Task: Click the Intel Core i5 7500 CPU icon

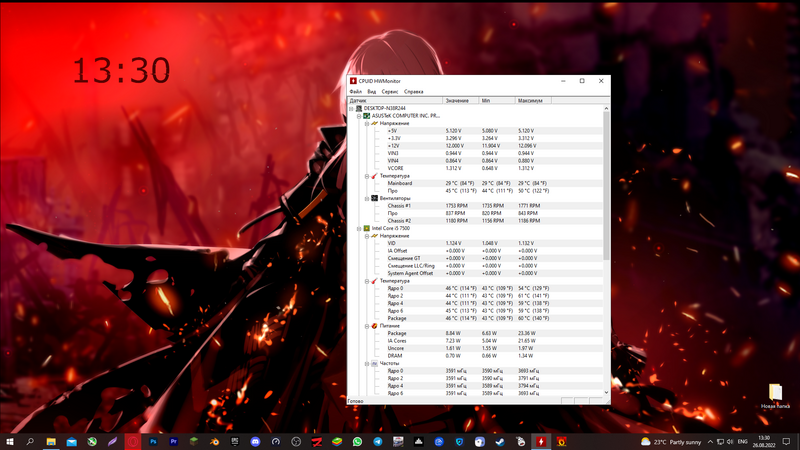Action: pos(367,228)
